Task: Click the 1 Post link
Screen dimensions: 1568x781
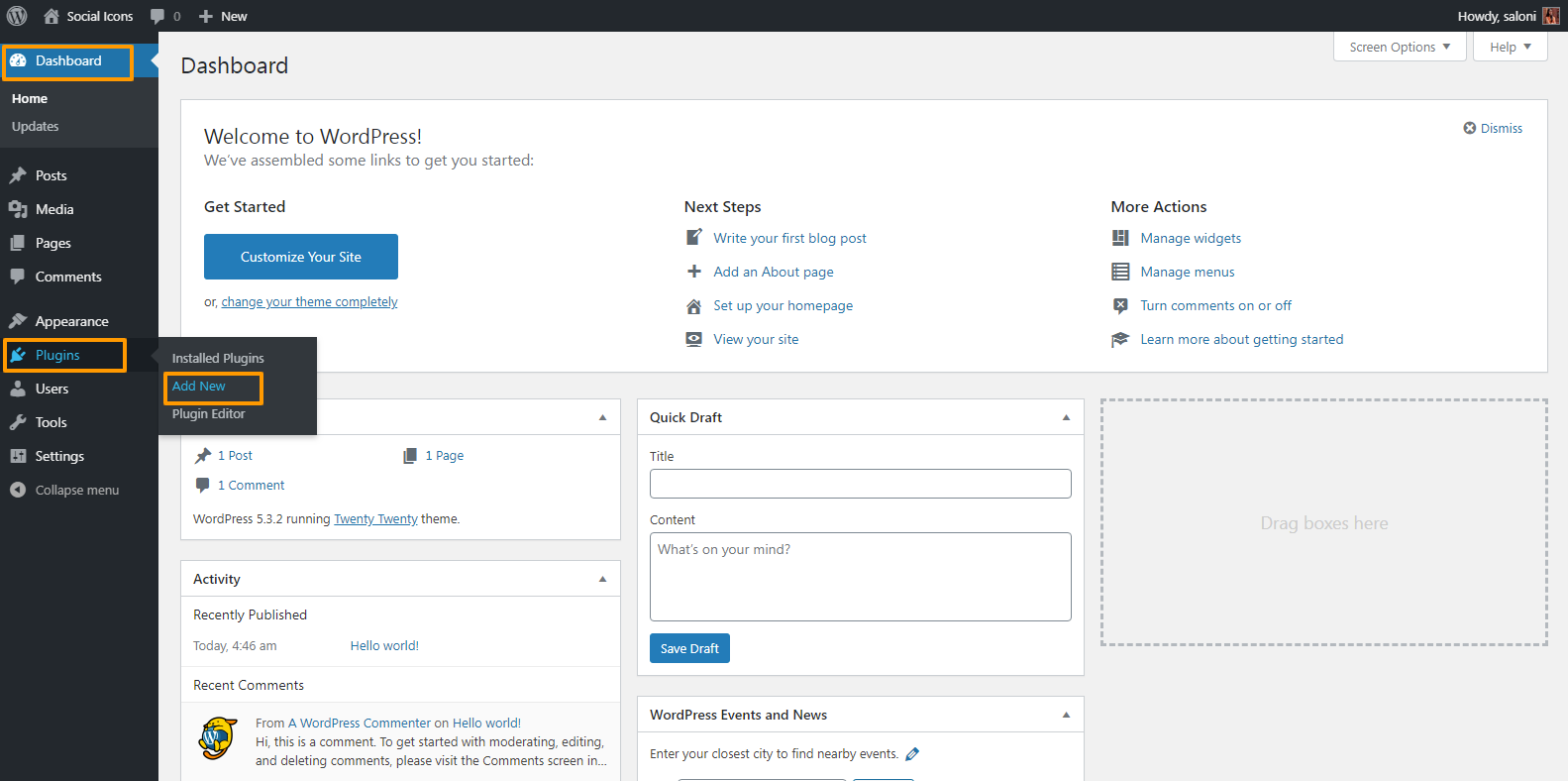Action: 235,456
